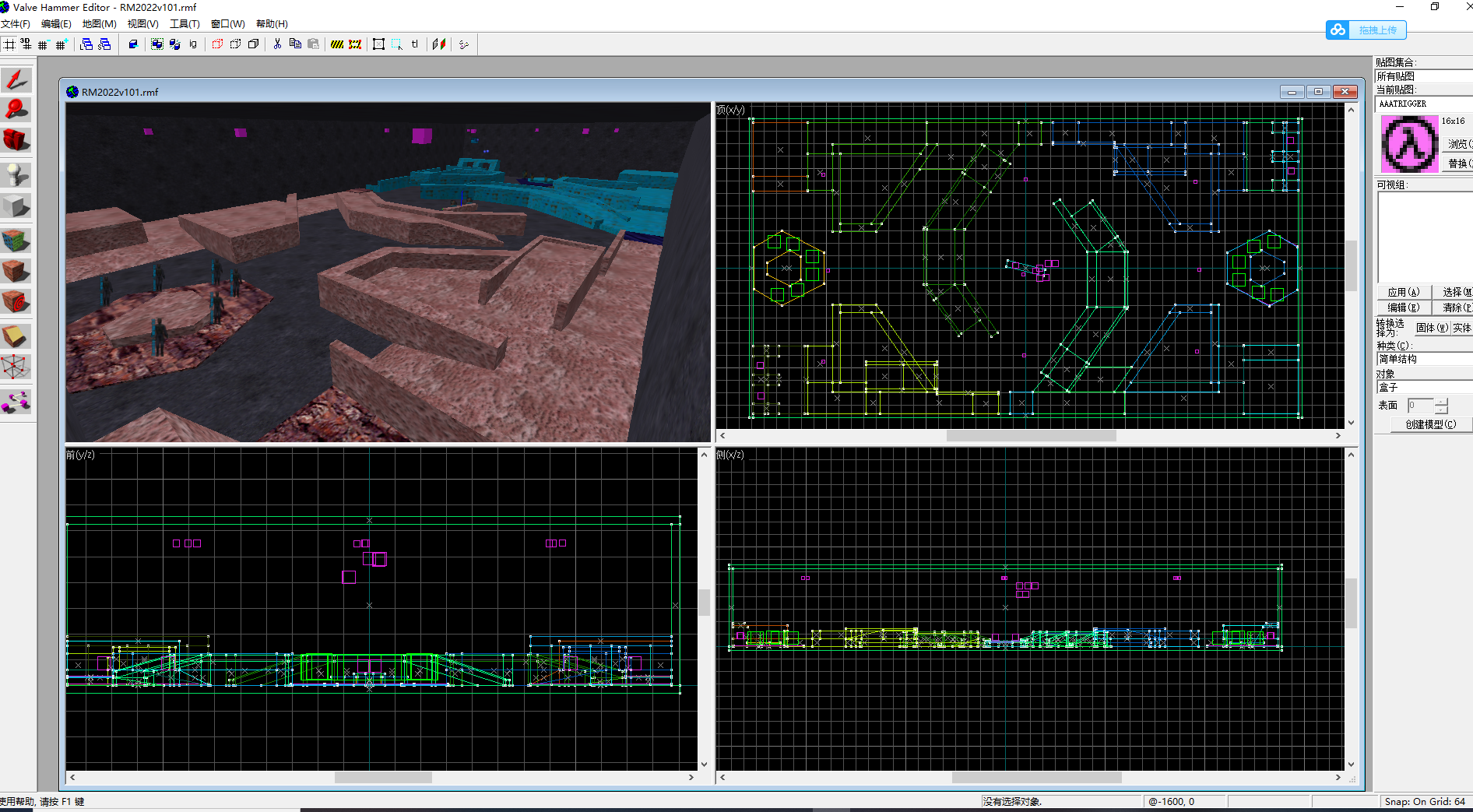Click the smaller grid size icon
This screenshot has width=1473, height=812.
click(44, 44)
